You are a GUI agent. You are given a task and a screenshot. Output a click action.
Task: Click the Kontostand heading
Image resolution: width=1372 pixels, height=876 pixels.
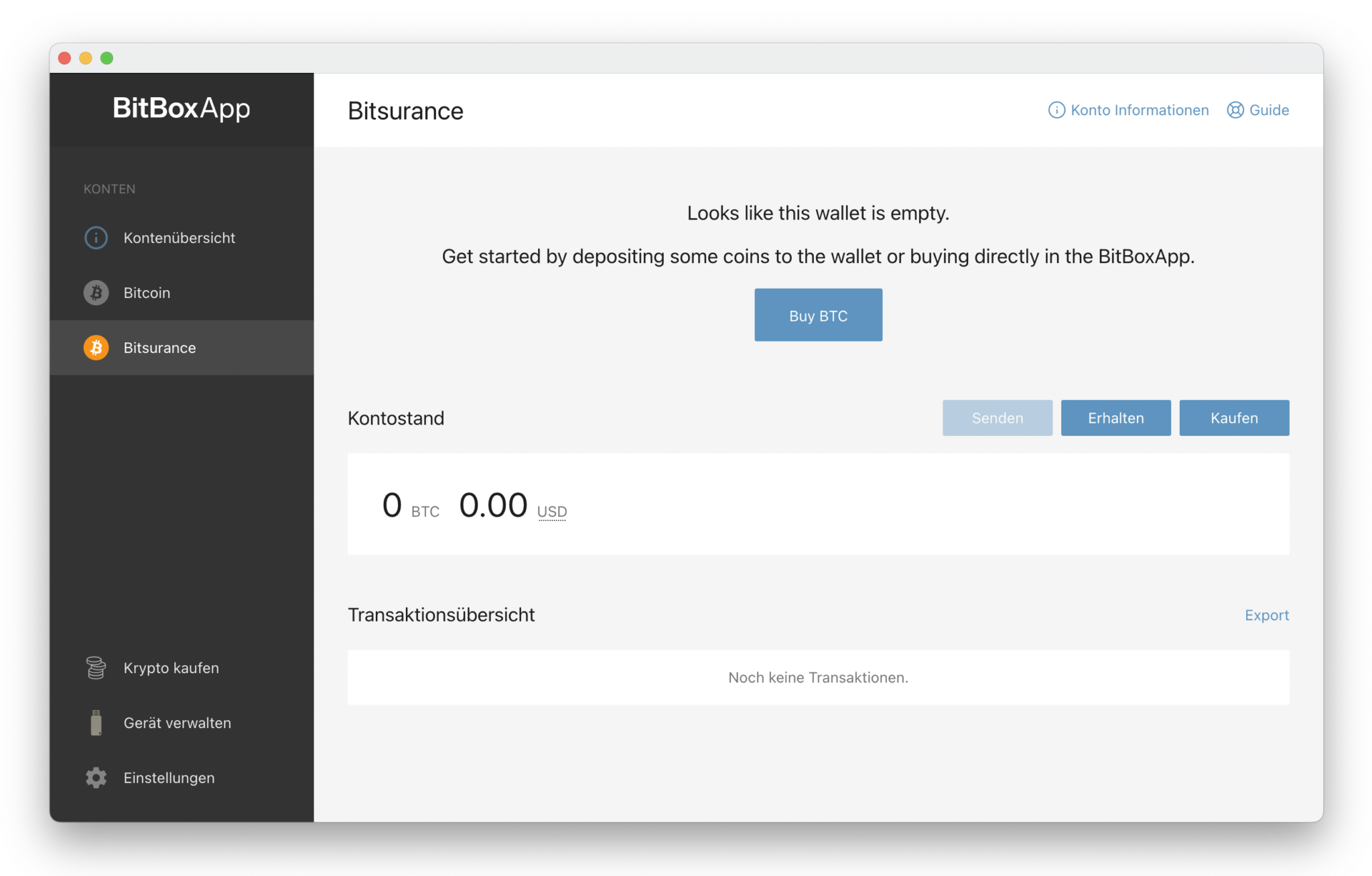[396, 418]
